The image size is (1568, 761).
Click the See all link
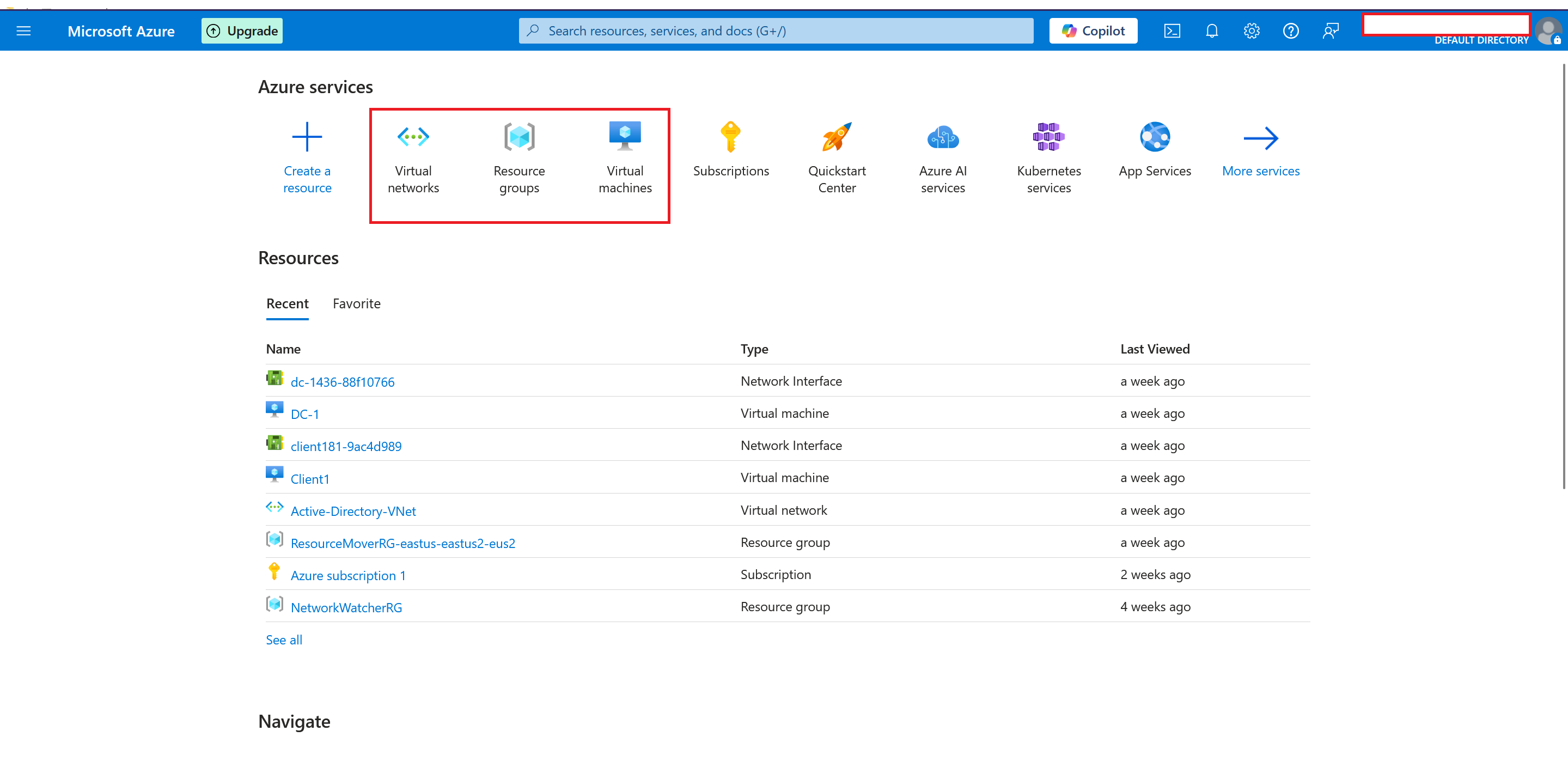click(284, 641)
